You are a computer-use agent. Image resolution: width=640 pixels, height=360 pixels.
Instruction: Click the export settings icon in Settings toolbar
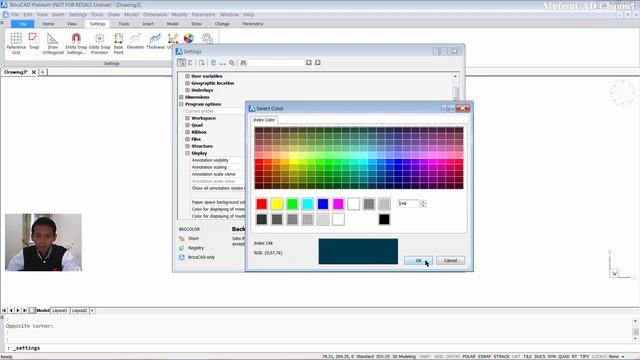[202, 62]
